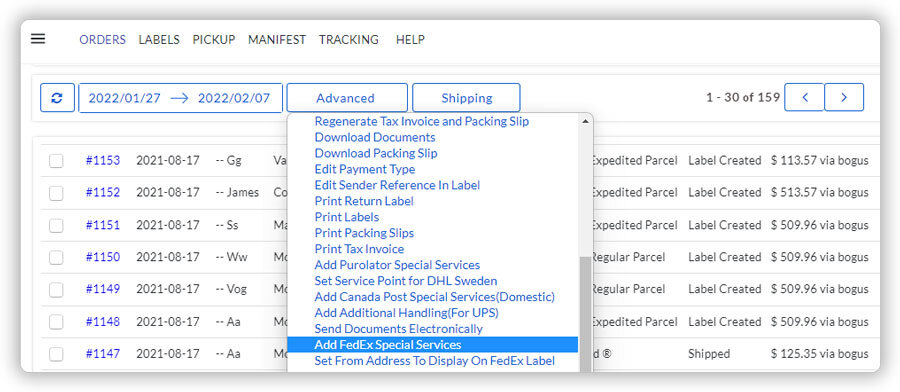Open order link #1148

(103, 321)
